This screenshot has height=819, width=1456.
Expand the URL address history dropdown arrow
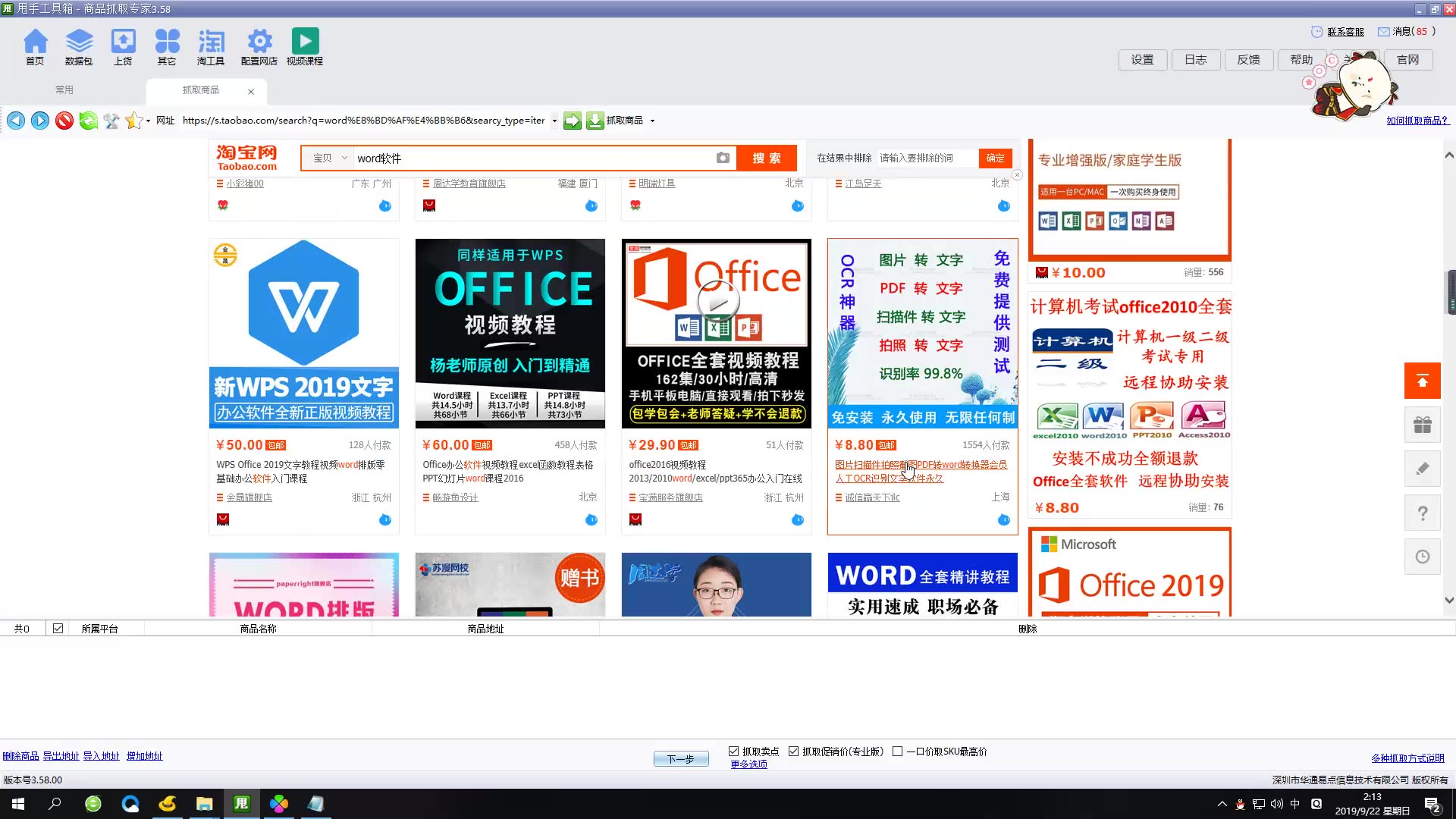(x=554, y=121)
